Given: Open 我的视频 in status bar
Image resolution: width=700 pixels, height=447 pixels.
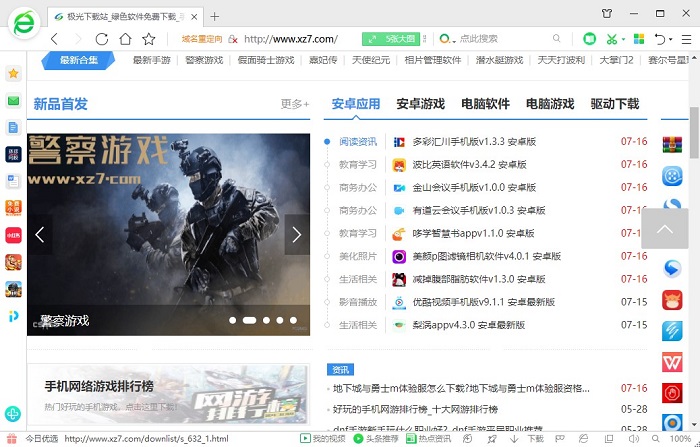Looking at the screenshot, I should [x=323, y=439].
